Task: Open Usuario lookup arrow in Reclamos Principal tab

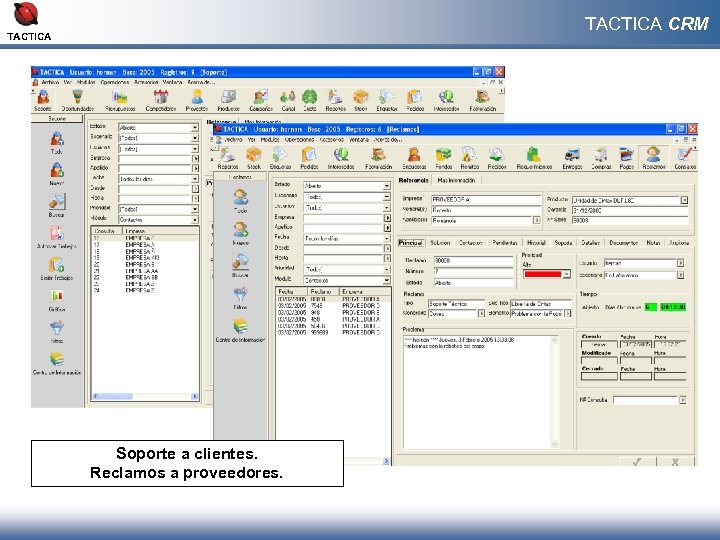Action: pyautogui.click(x=681, y=263)
